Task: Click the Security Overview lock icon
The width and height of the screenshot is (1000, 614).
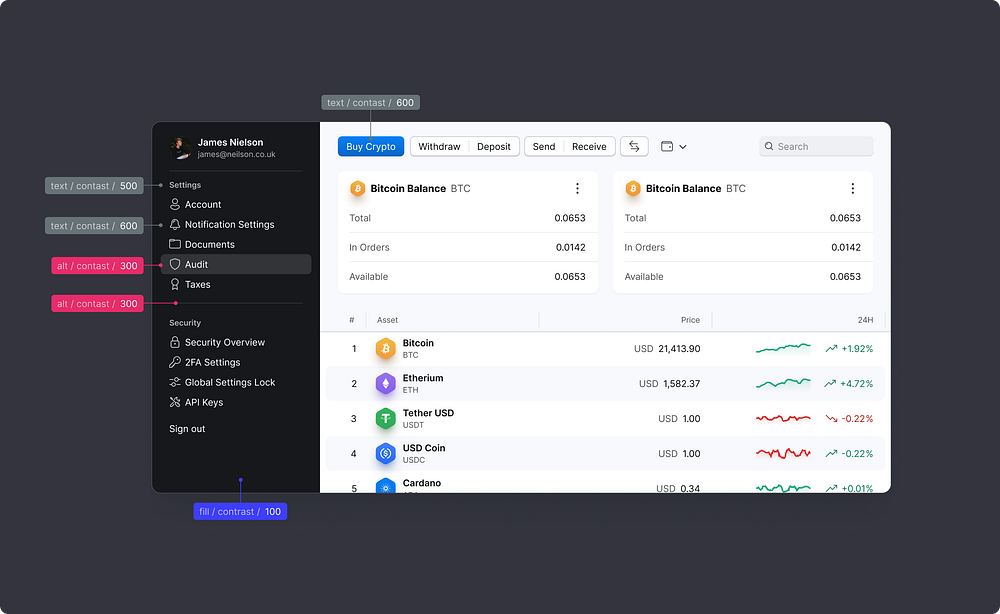Action: (x=175, y=342)
